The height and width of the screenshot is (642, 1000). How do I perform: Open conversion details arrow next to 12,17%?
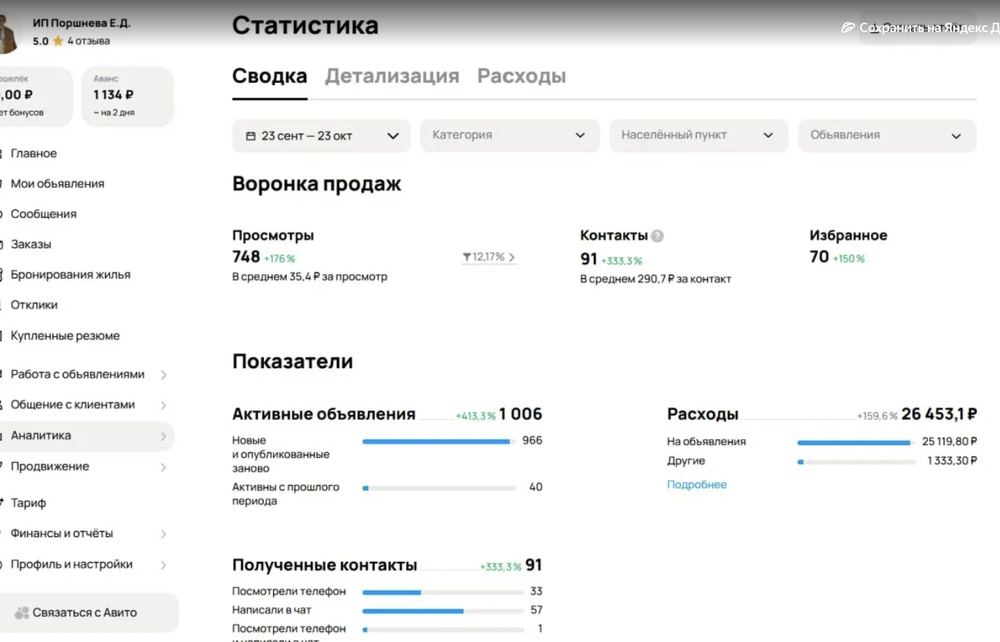point(511,258)
